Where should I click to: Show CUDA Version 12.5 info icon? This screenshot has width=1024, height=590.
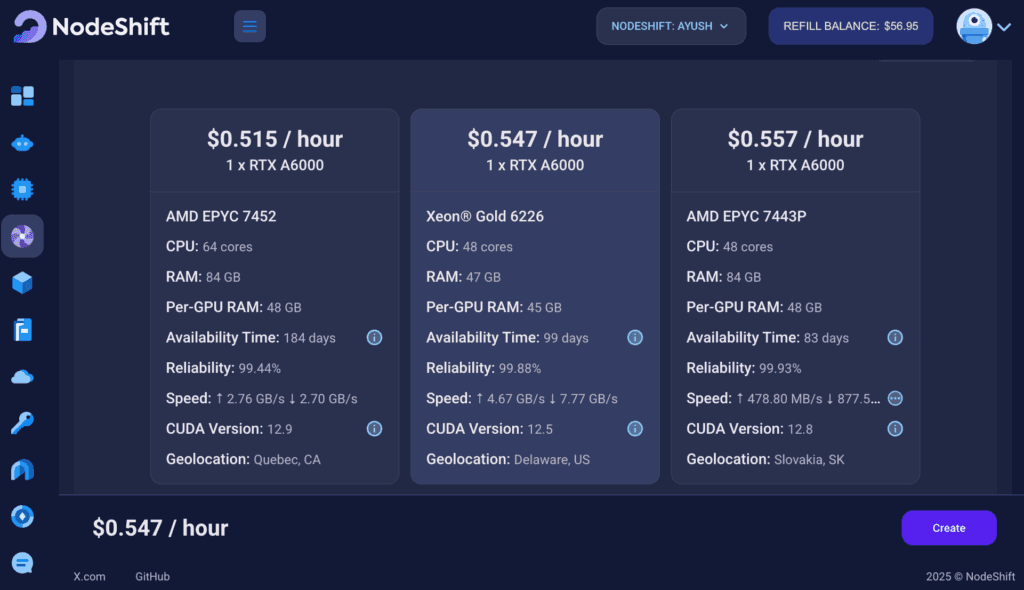point(635,429)
